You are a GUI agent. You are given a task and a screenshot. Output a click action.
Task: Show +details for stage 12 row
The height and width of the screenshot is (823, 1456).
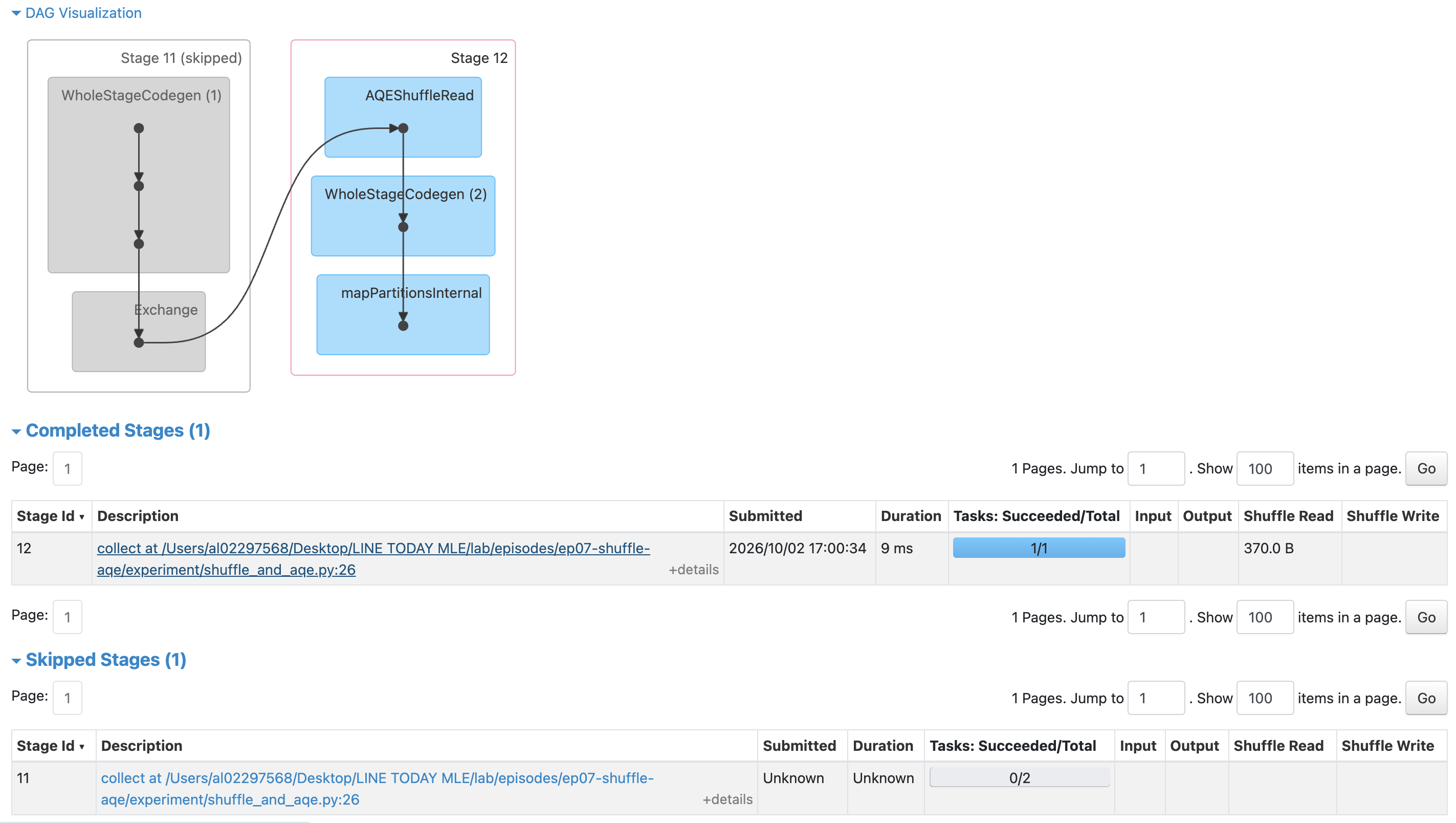point(694,570)
